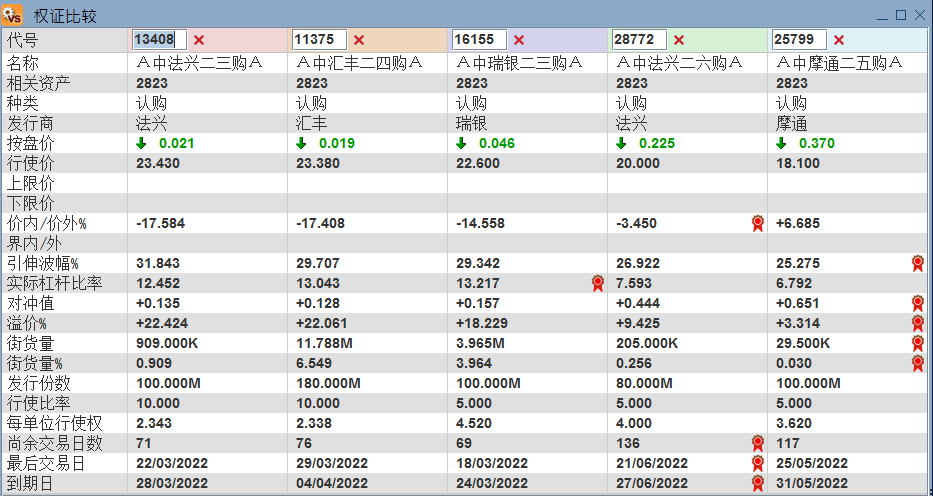Clear warrant 25799 using red X
The width and height of the screenshot is (933, 496).
coord(839,40)
